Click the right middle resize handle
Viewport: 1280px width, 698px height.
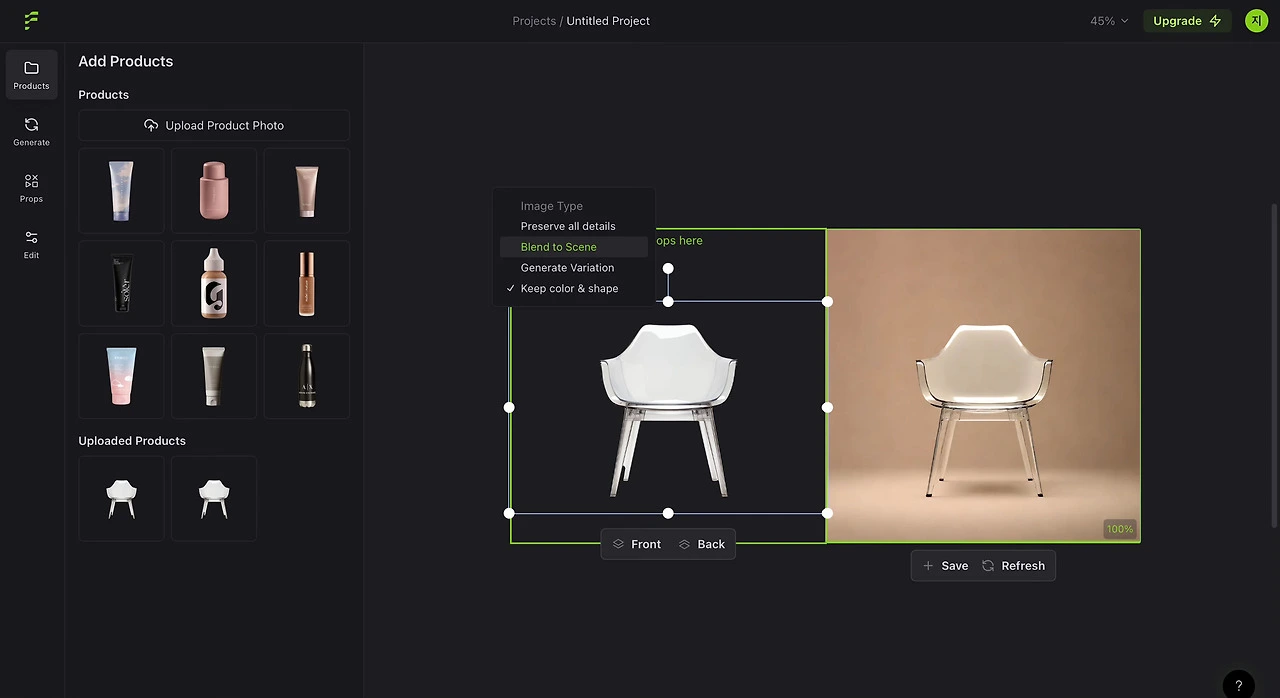pos(827,407)
